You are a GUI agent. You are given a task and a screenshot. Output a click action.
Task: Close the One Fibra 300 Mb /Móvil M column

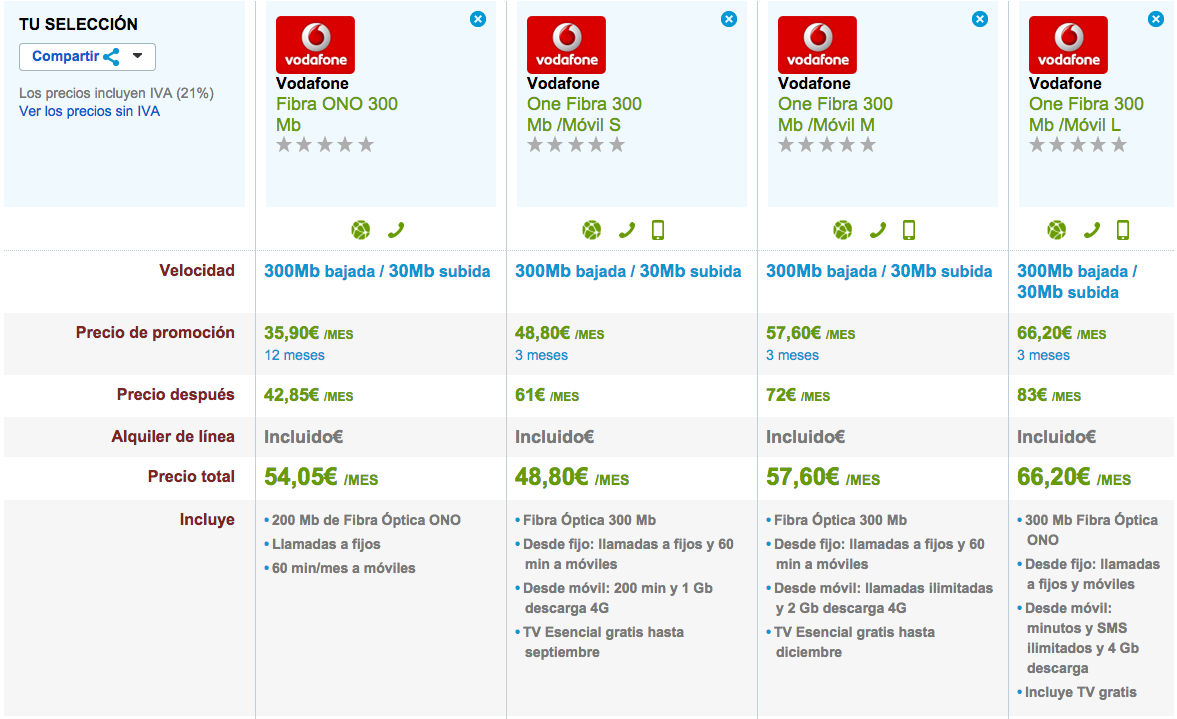point(980,19)
